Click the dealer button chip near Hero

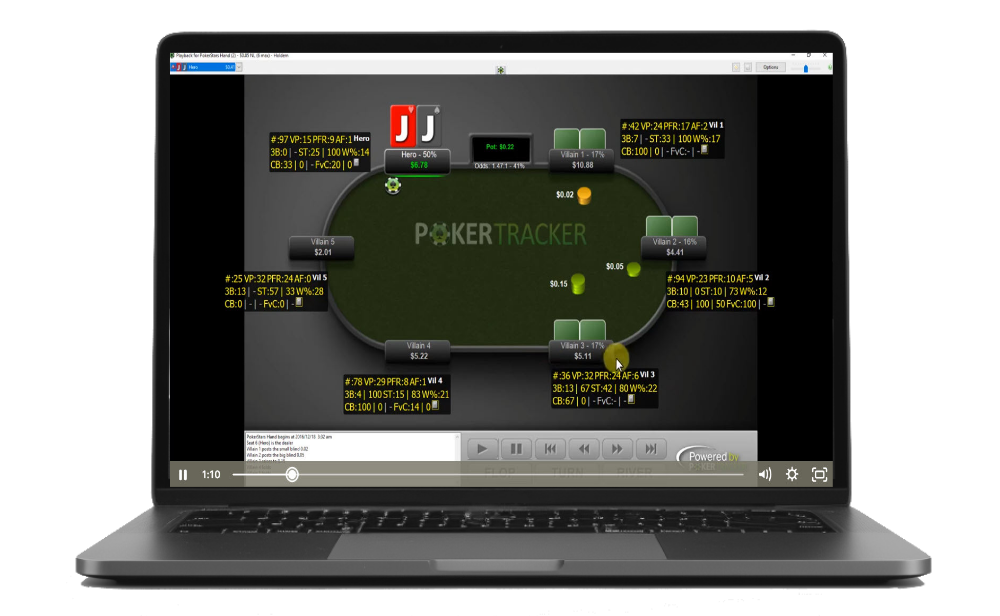[x=393, y=184]
